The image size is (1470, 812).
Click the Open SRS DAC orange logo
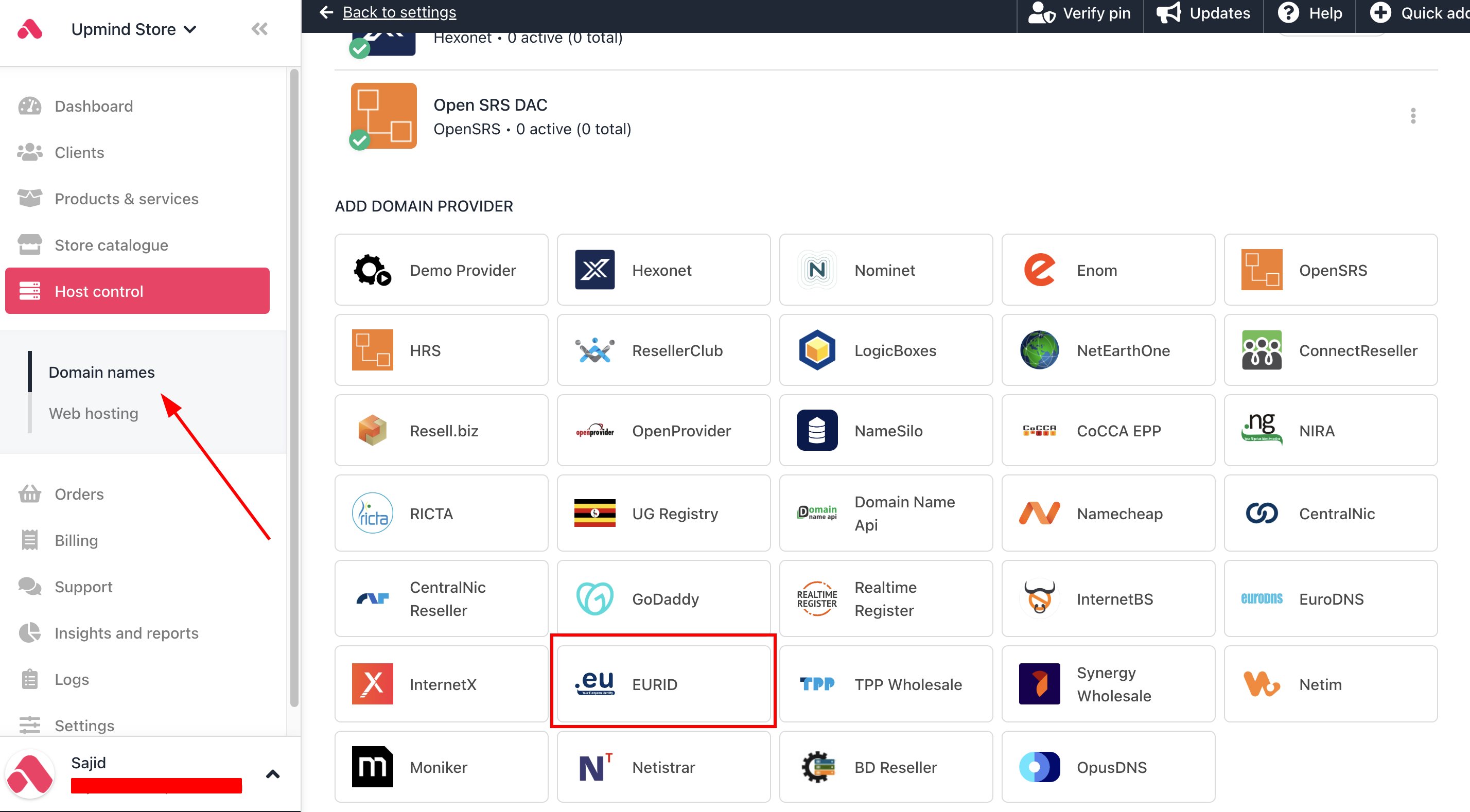click(383, 116)
